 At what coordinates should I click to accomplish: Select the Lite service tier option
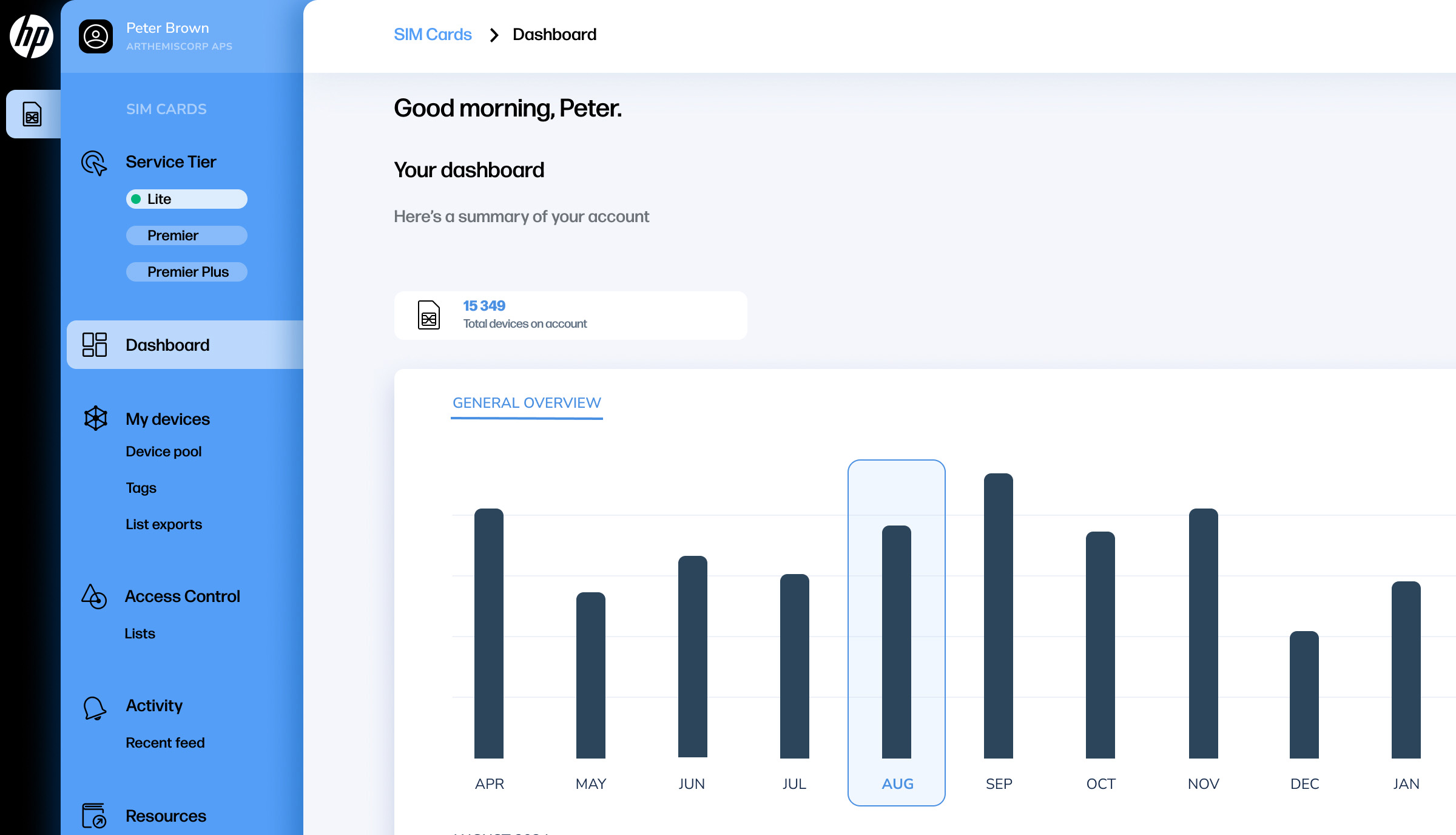click(186, 199)
